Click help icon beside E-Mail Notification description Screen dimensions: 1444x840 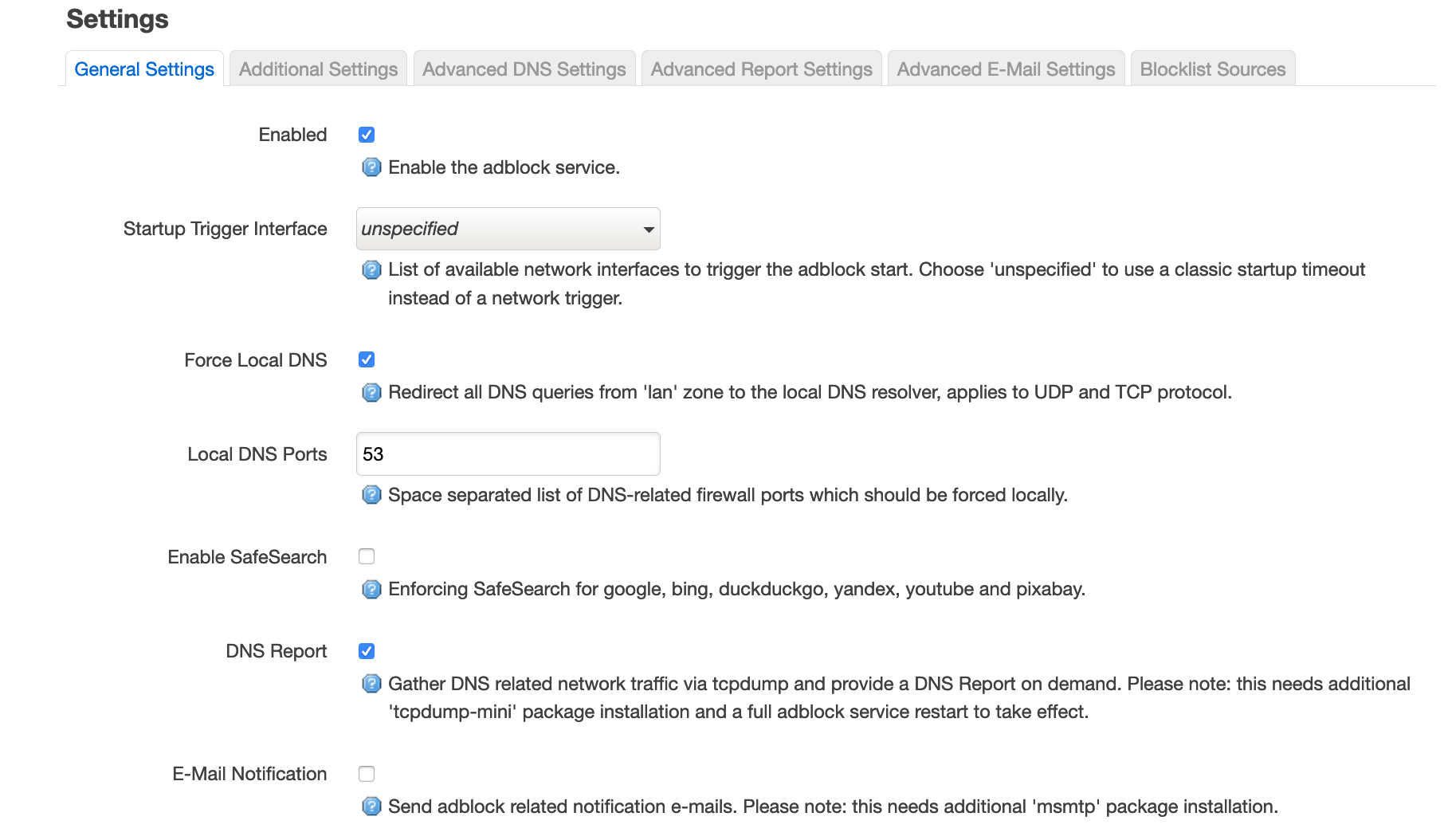tap(371, 807)
